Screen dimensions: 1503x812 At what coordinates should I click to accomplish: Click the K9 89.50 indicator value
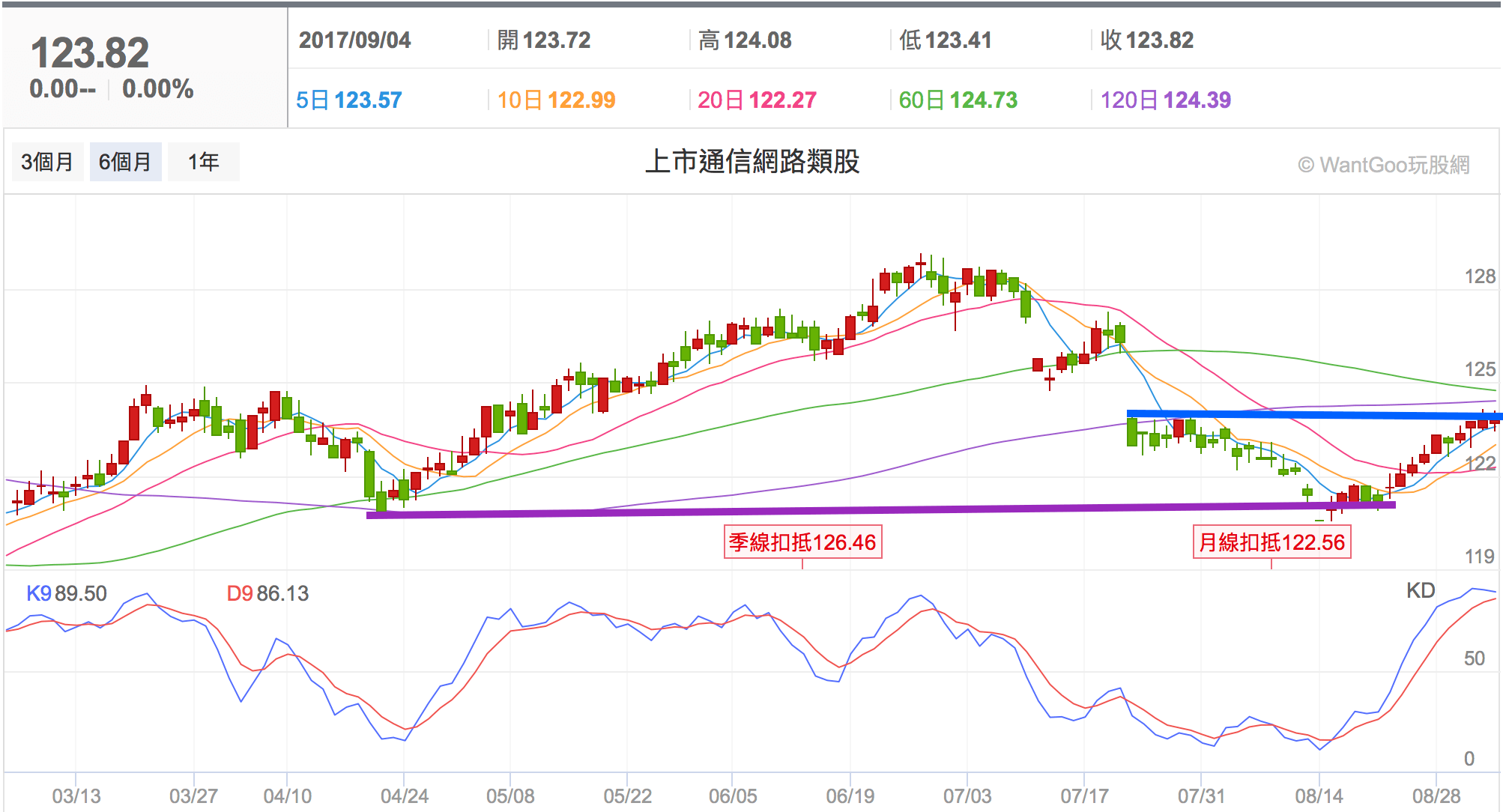pyautogui.click(x=67, y=593)
